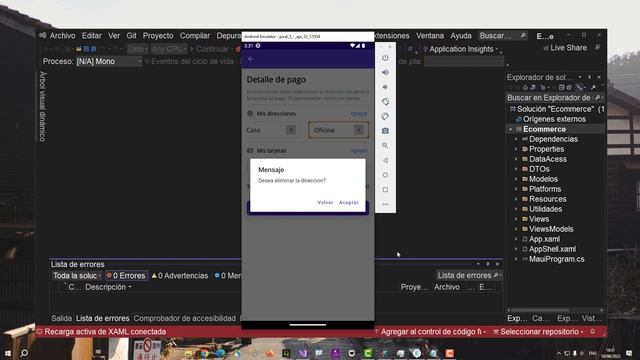Tap emulator Back triangle navigation icon
The width and height of the screenshot is (640, 360).
coord(385,160)
